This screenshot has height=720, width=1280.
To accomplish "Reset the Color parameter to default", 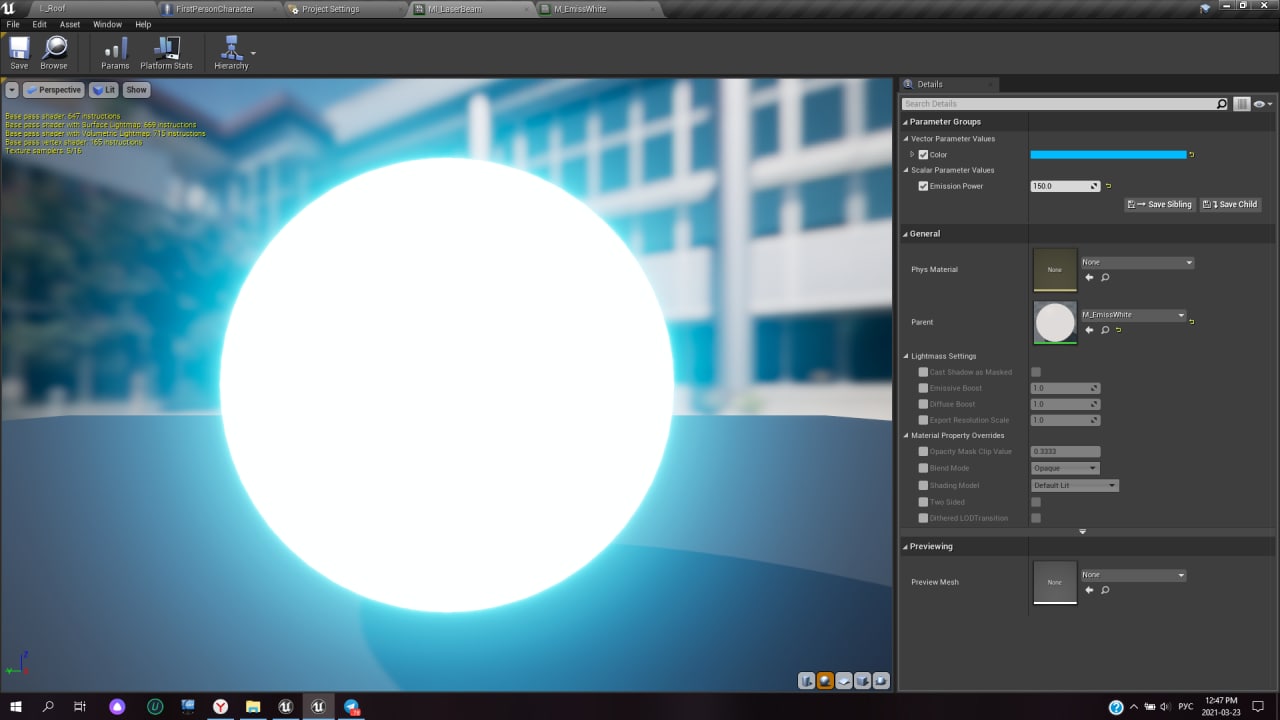I will click(x=1192, y=154).
